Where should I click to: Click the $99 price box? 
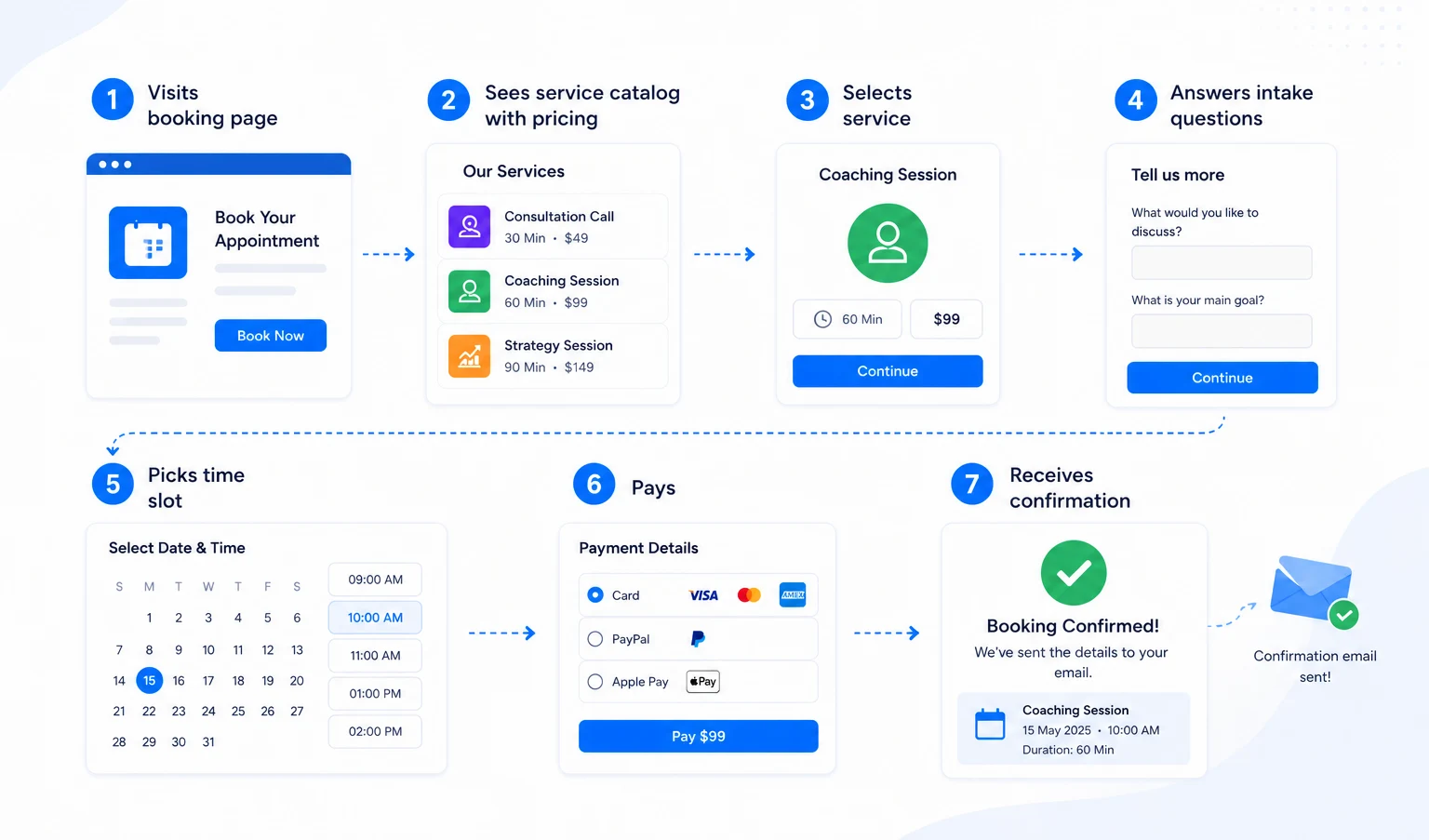[946, 319]
